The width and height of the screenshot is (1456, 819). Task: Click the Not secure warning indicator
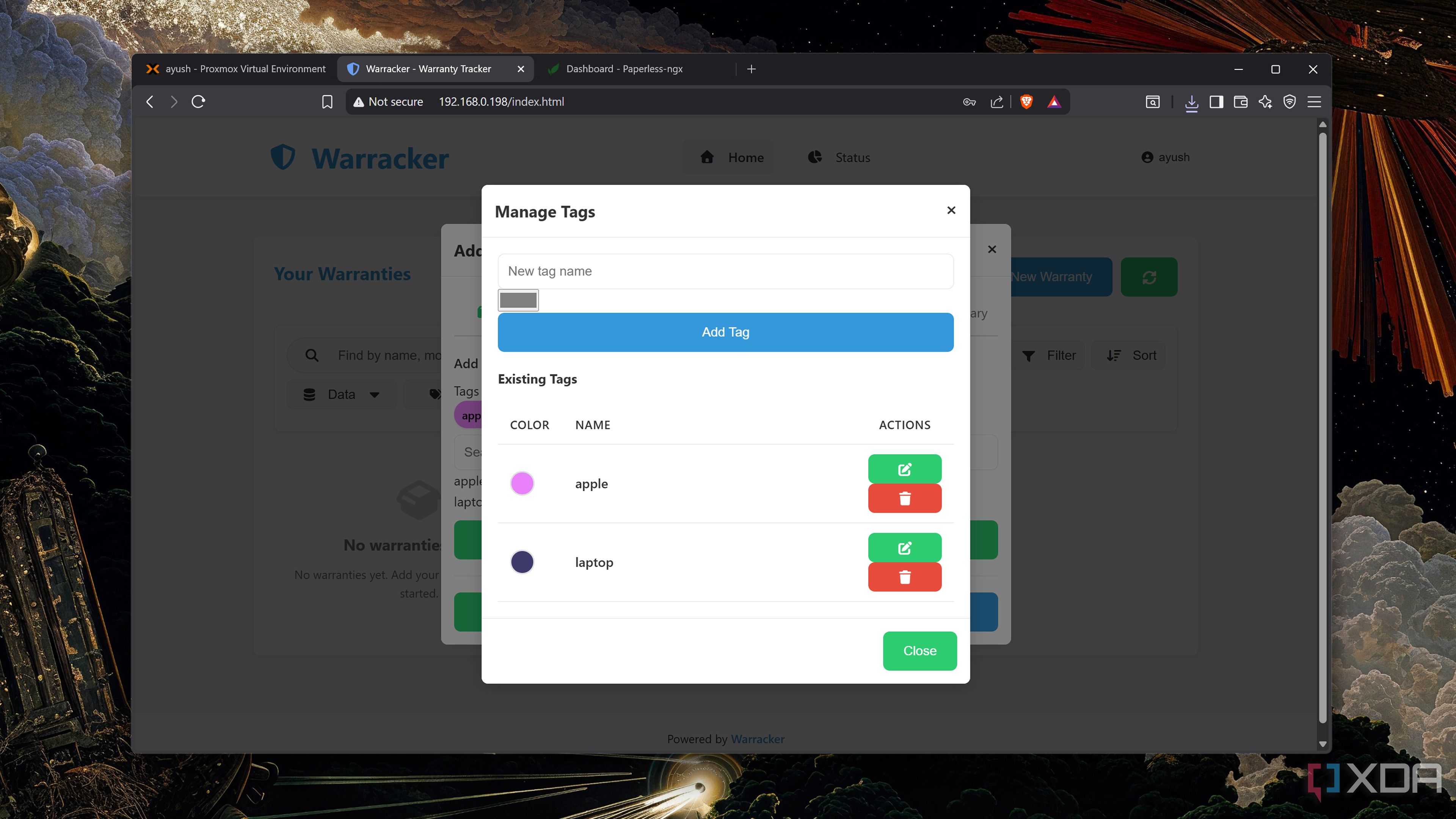[388, 102]
